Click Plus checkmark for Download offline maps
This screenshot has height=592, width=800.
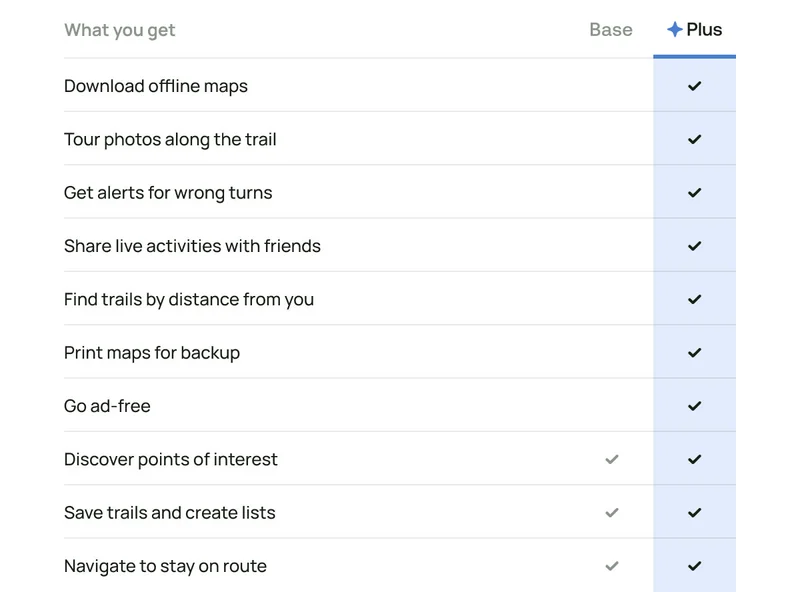pyautogui.click(x=694, y=86)
